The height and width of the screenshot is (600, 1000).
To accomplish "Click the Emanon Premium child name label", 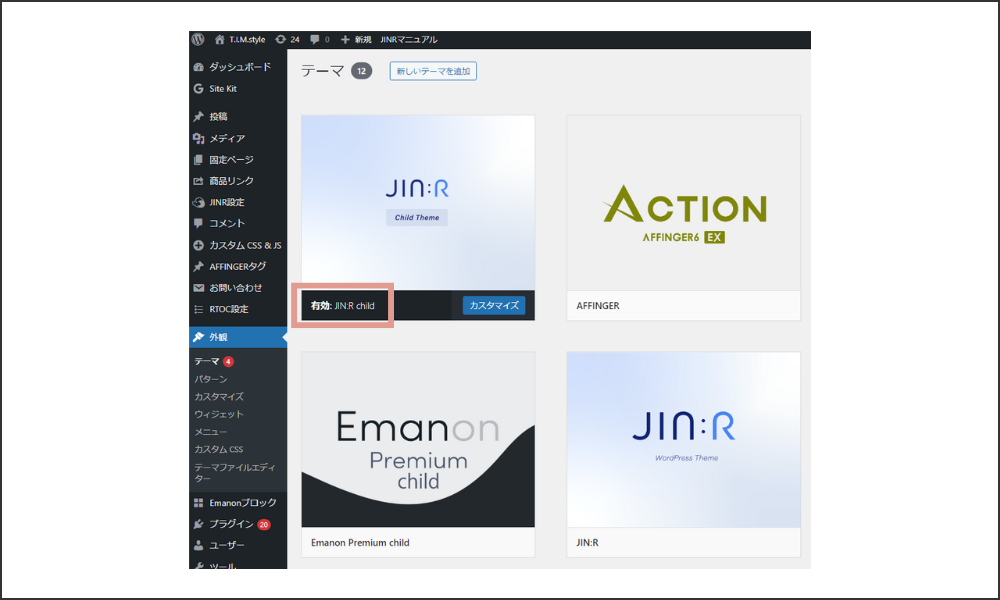I will pyautogui.click(x=360, y=543).
